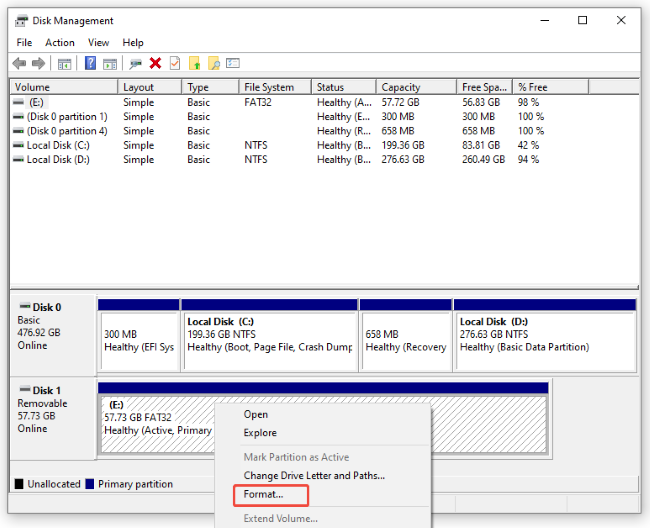Viewport: 650px width, 528px height.
Task: Sort by the Type column header
Action: point(211,87)
